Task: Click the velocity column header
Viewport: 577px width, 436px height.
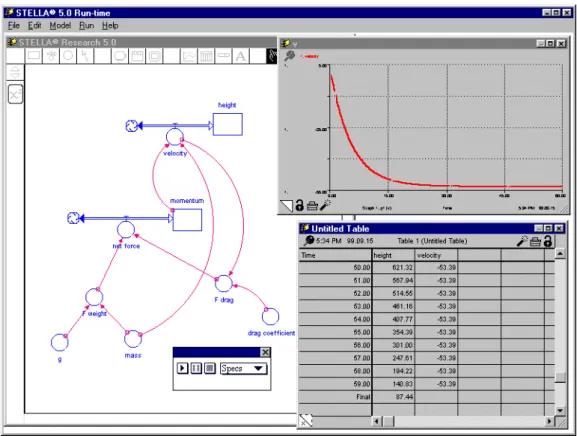Action: coord(436,255)
